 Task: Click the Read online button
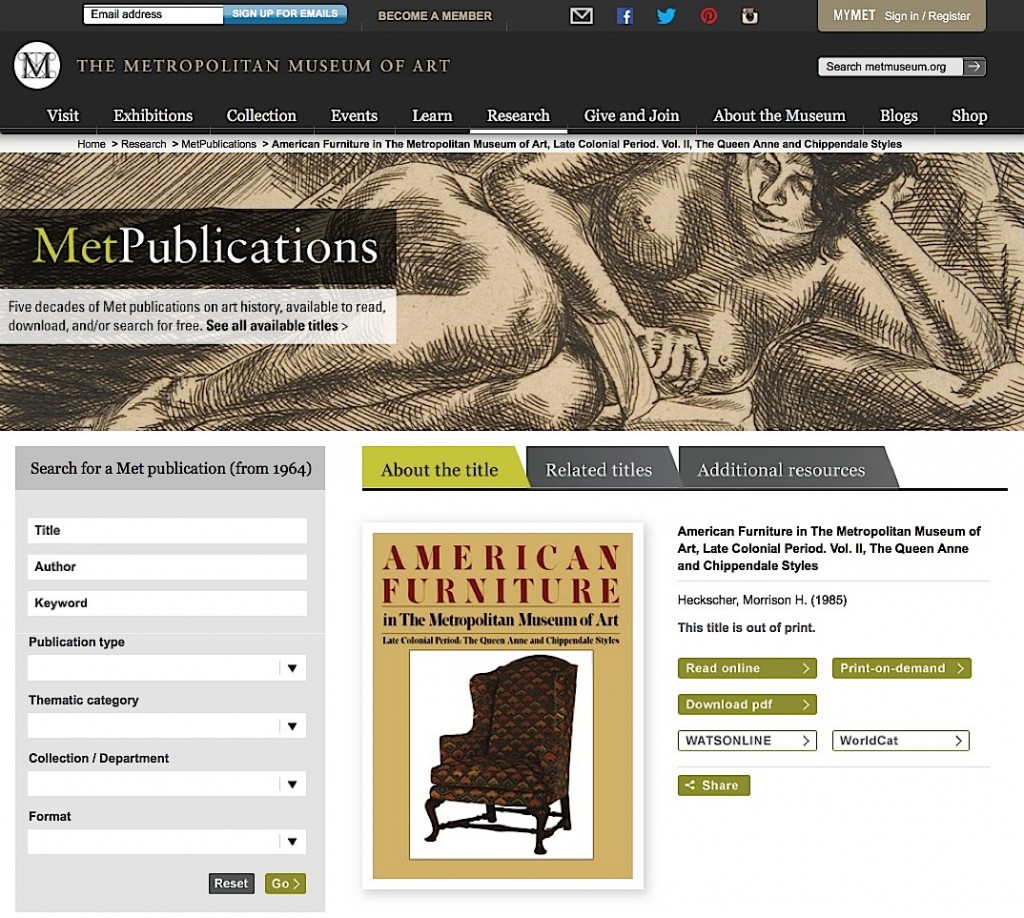[x=747, y=668]
